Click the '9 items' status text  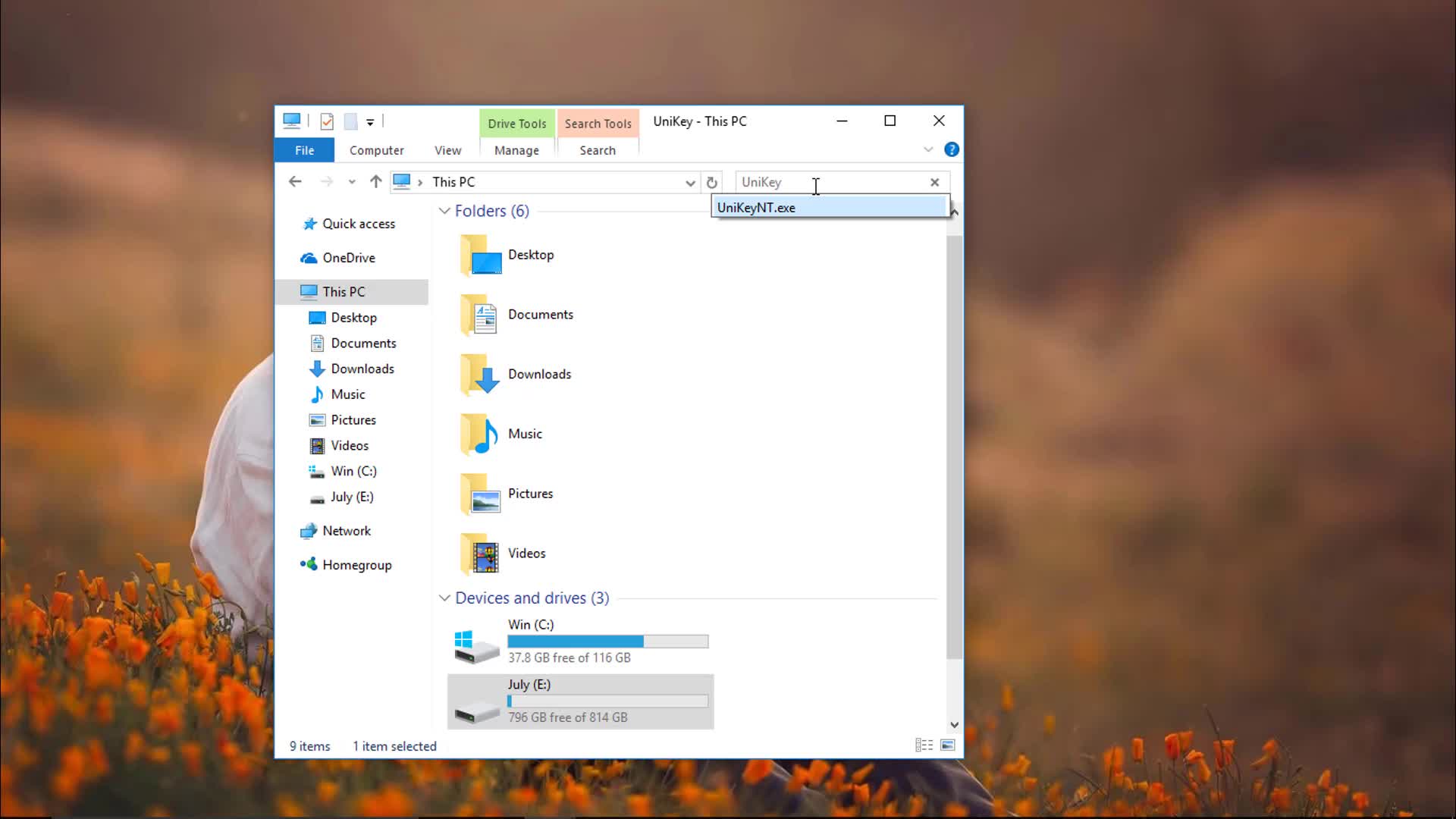click(x=310, y=746)
